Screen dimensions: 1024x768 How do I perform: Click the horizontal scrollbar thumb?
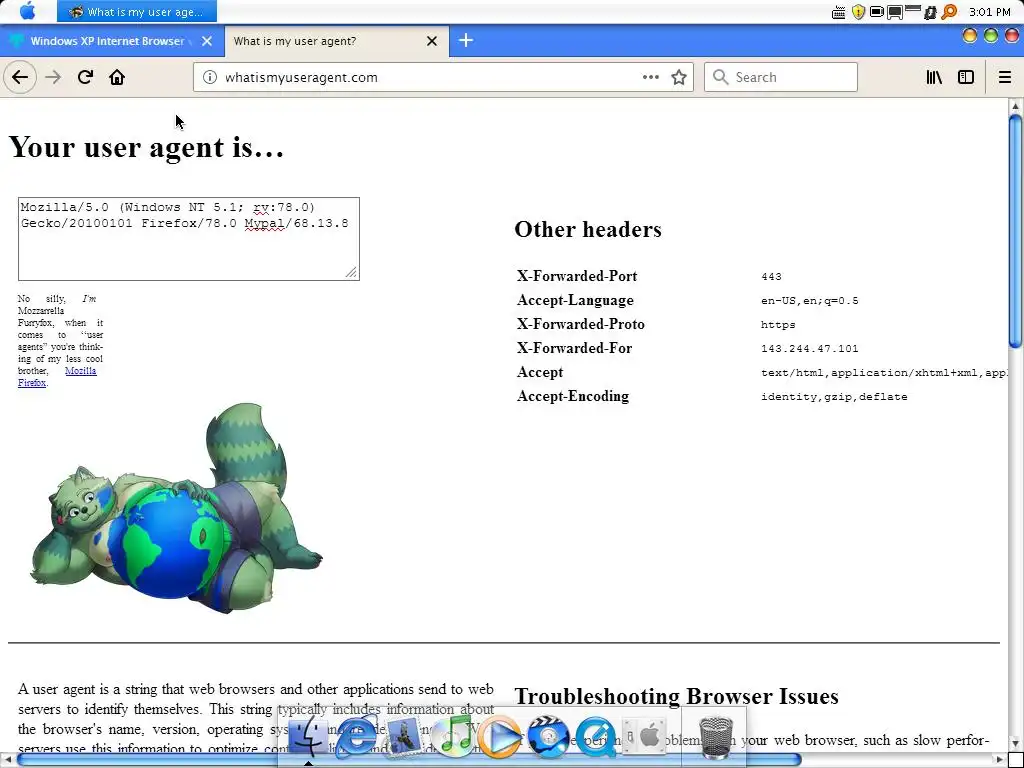pyautogui.click(x=409, y=760)
